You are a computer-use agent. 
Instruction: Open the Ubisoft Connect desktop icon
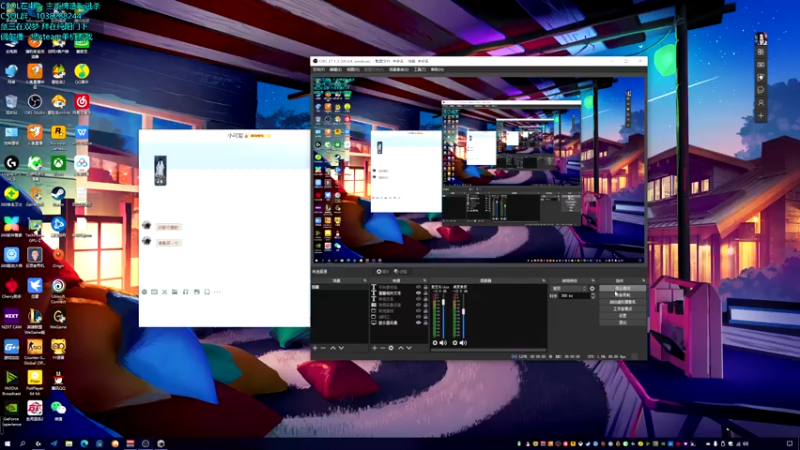[x=58, y=290]
